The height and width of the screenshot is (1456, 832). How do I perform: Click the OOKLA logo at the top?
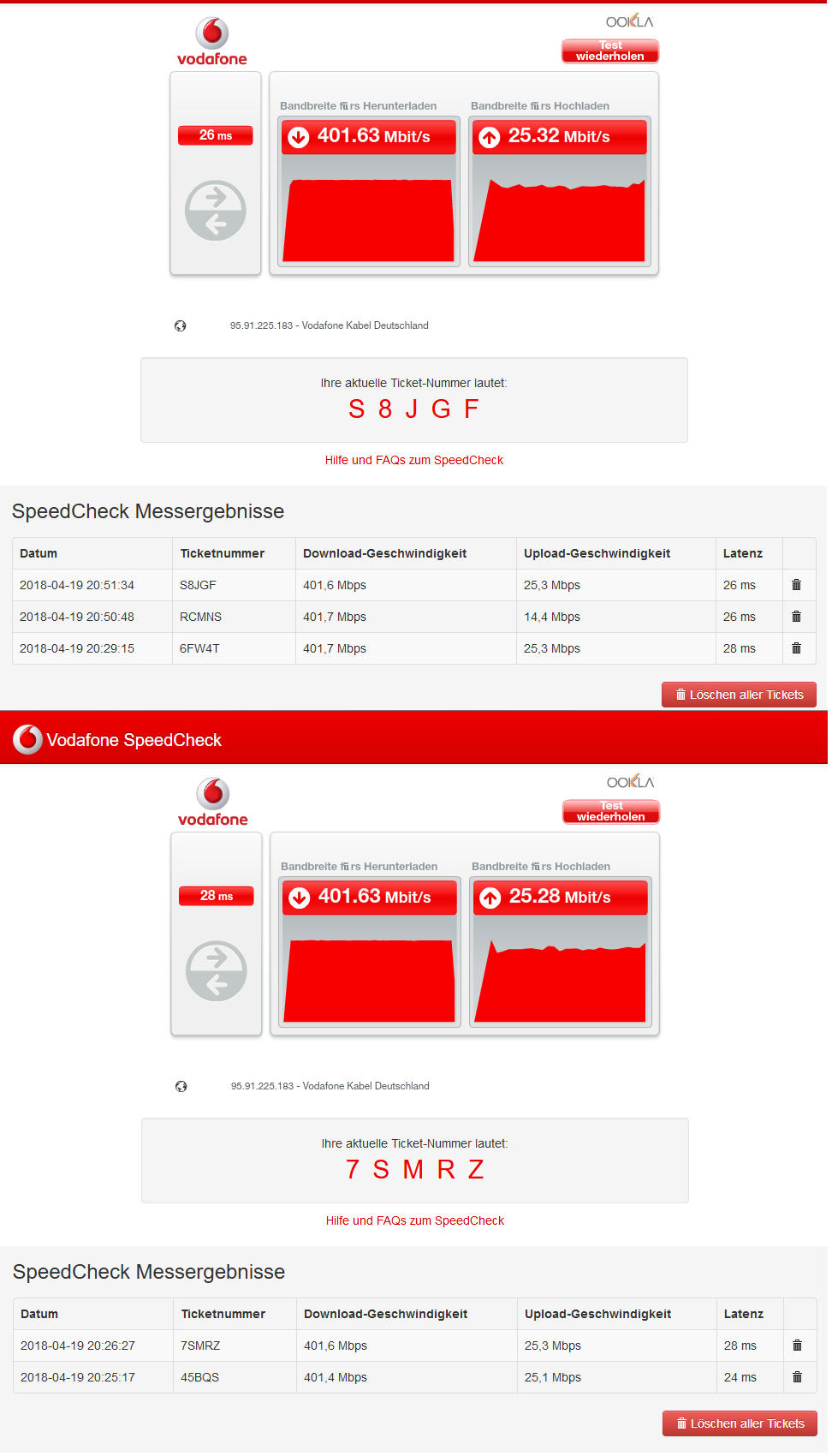pyautogui.click(x=630, y=21)
